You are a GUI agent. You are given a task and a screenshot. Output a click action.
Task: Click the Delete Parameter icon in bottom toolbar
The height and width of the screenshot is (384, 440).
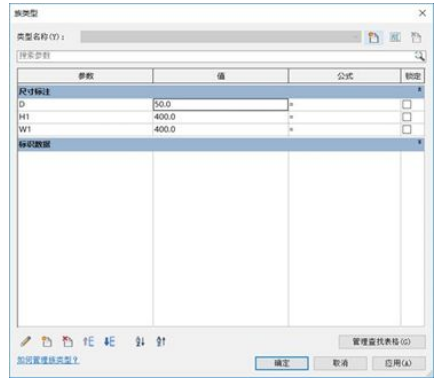point(67,341)
